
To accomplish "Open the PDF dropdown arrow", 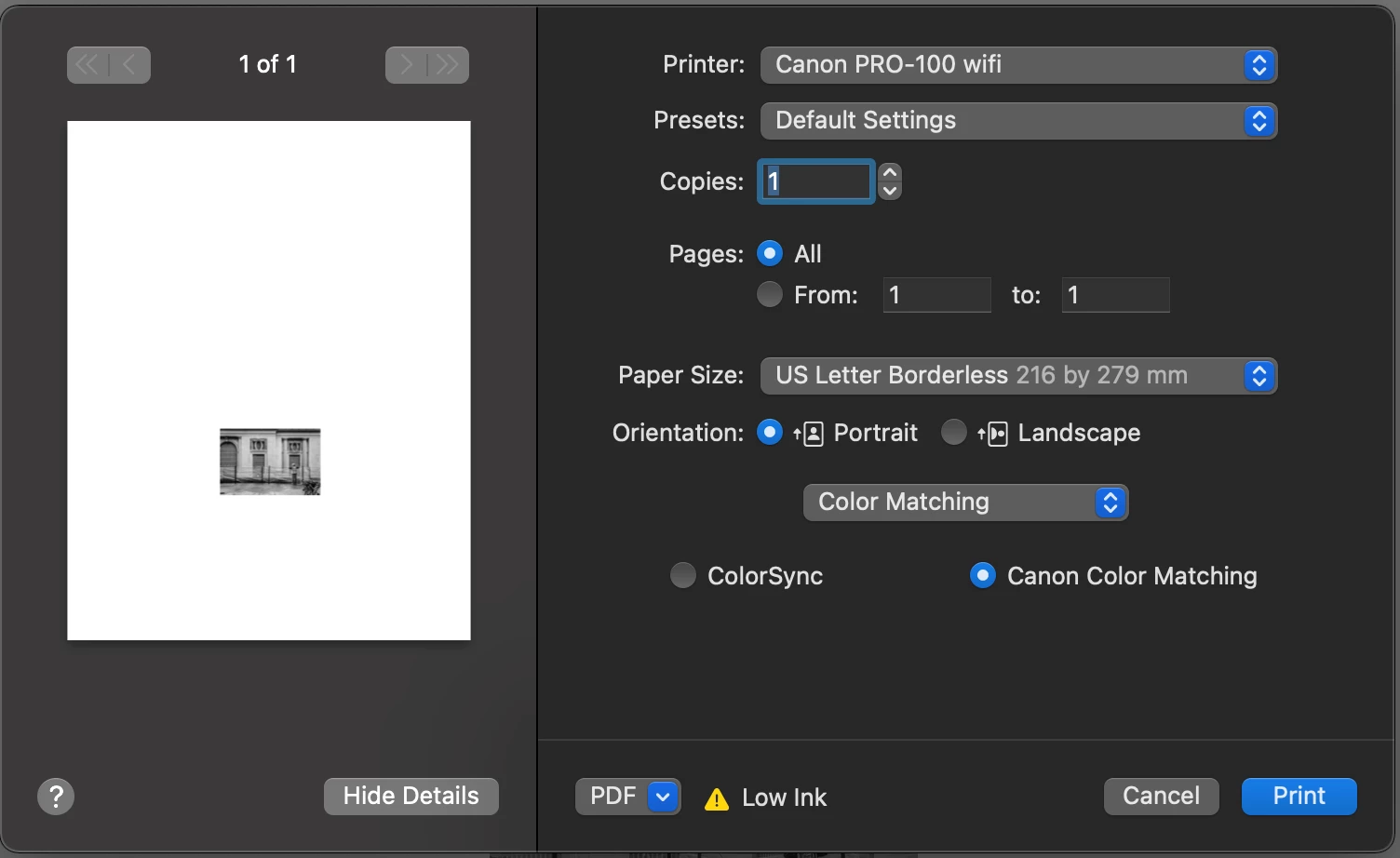I will tap(663, 797).
